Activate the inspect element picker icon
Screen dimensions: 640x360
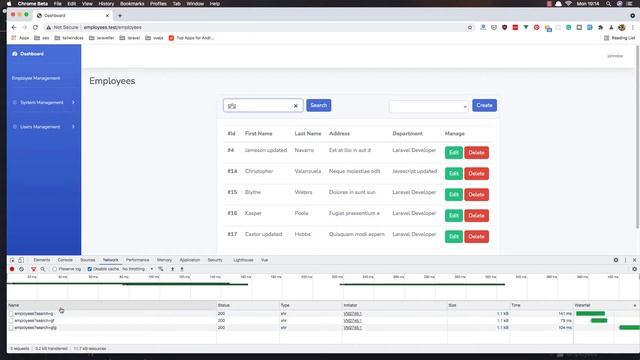click(12, 260)
